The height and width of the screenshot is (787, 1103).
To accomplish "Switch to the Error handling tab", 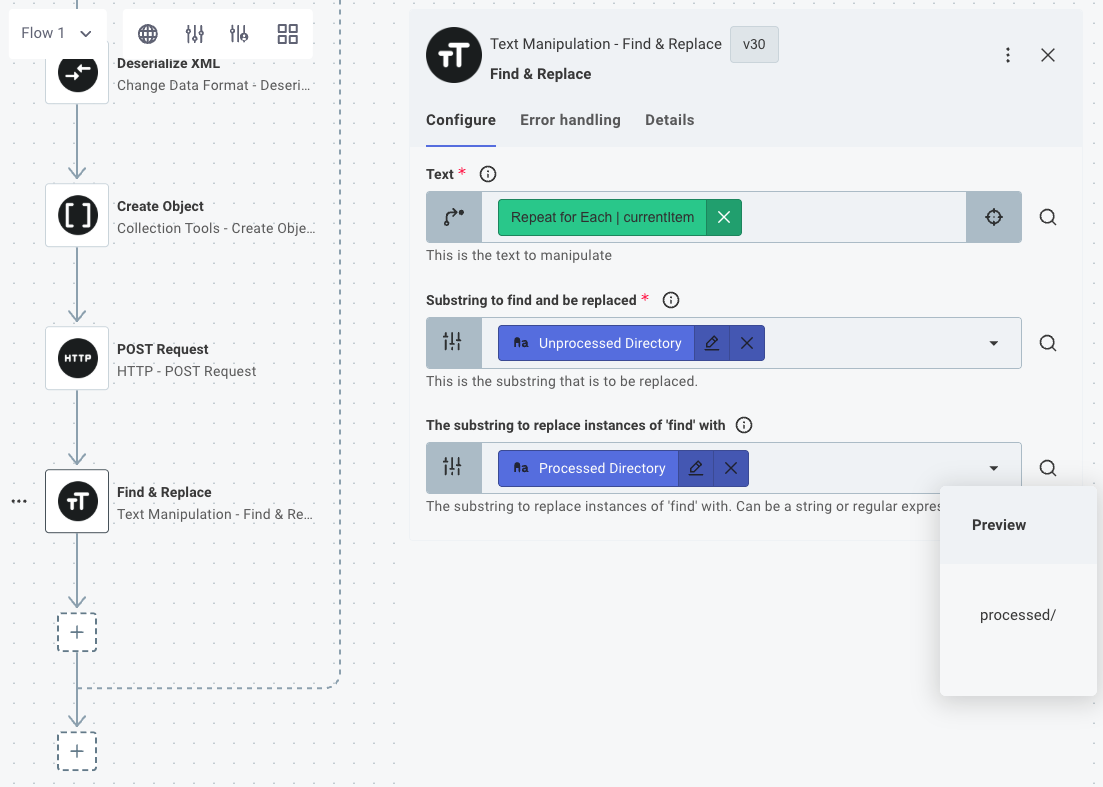I will 570,120.
